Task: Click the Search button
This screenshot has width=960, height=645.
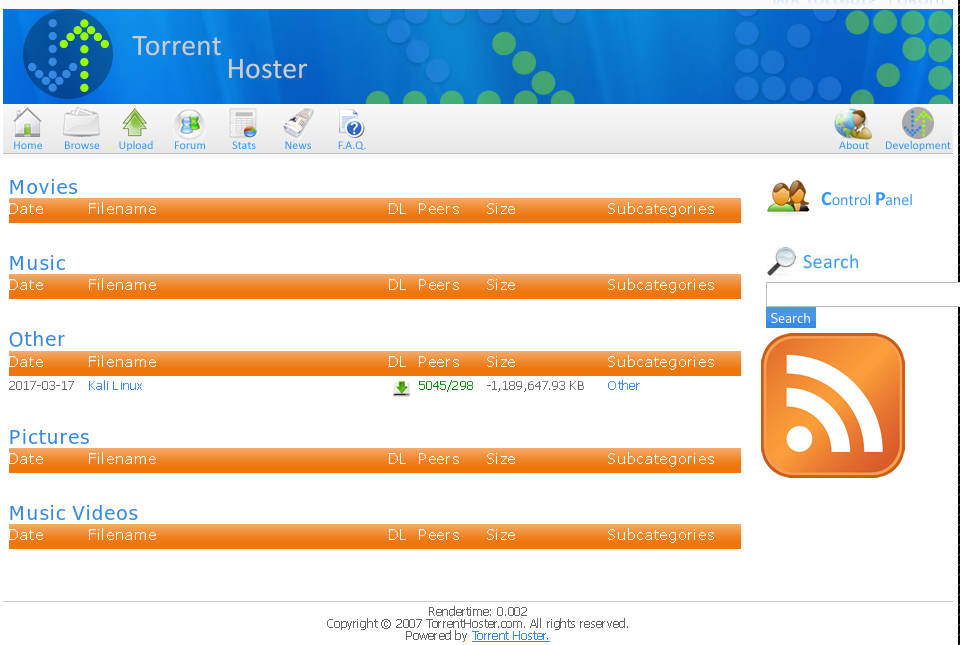Action: click(x=790, y=318)
